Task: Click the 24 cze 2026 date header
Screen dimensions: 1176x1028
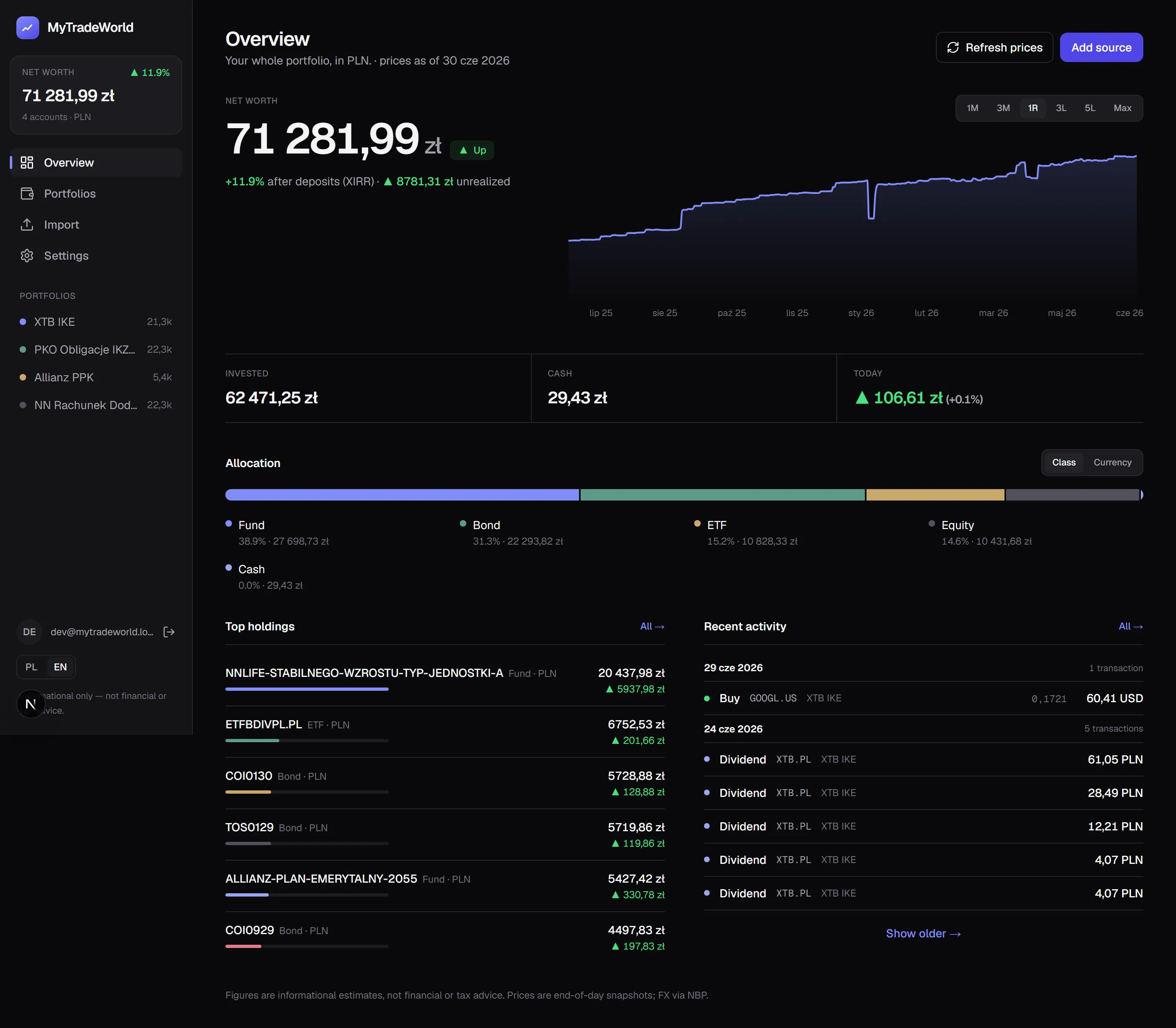Action: pyautogui.click(x=733, y=729)
